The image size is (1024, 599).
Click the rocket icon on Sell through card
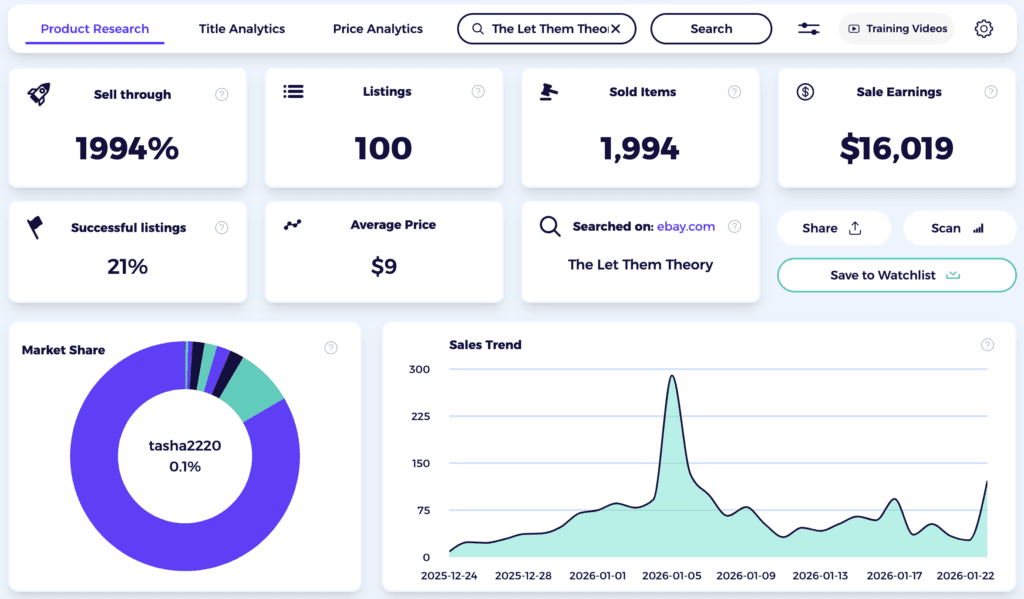[x=38, y=91]
